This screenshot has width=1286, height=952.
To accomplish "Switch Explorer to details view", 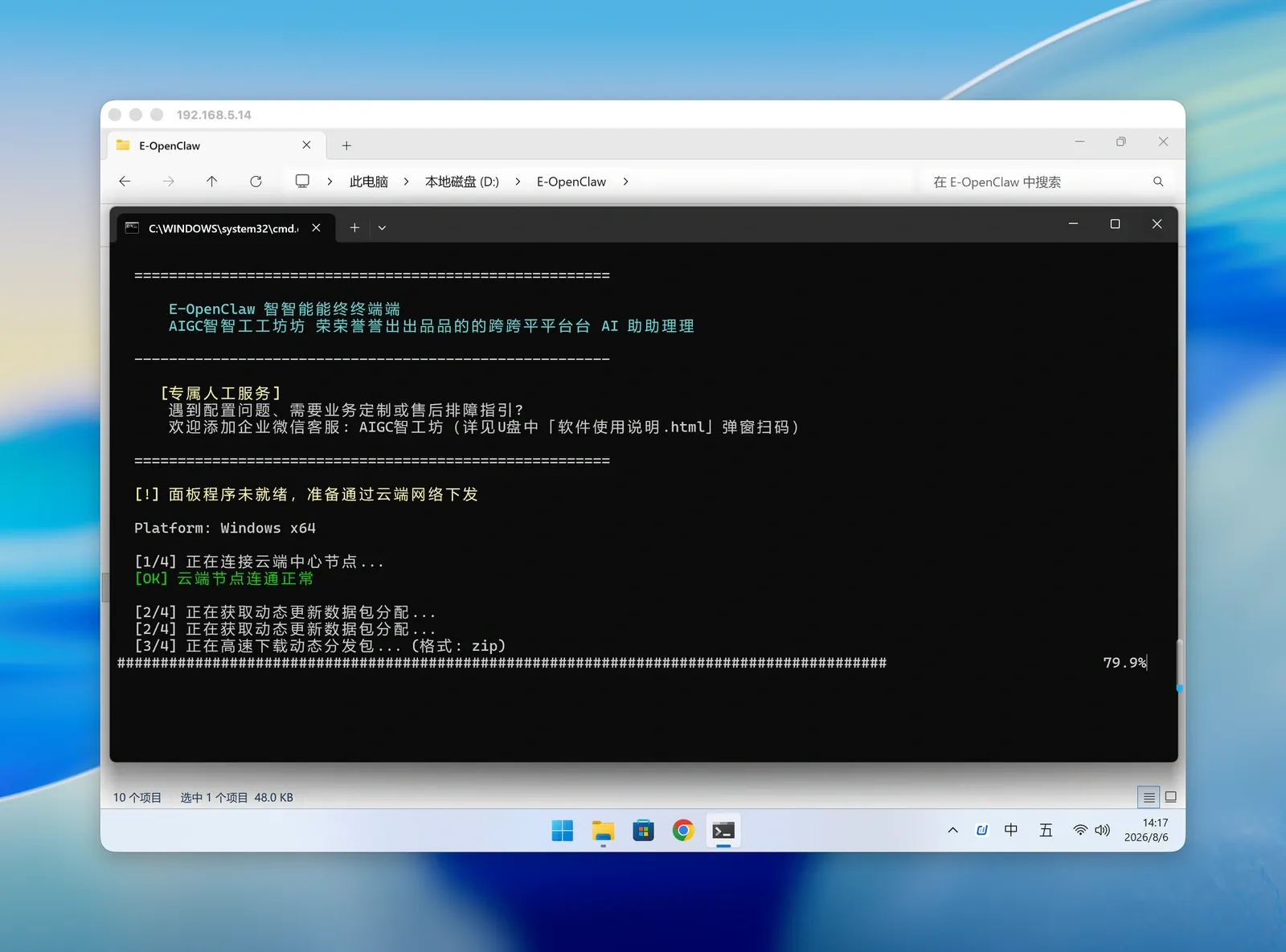I will 1149,797.
